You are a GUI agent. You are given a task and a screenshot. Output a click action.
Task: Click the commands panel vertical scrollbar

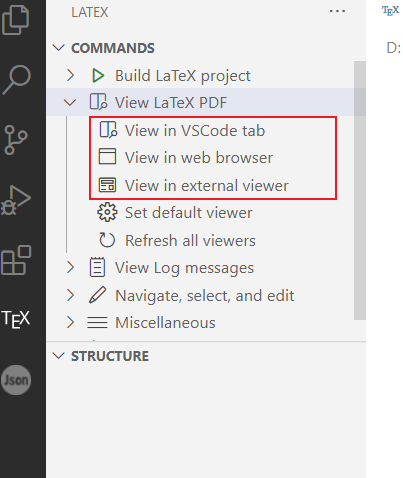pos(360,190)
